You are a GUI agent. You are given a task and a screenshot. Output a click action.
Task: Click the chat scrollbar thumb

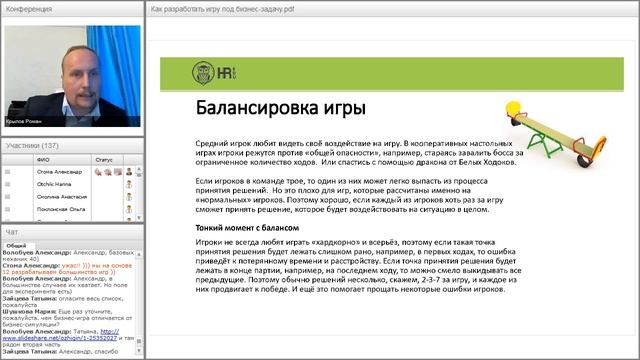[139, 341]
